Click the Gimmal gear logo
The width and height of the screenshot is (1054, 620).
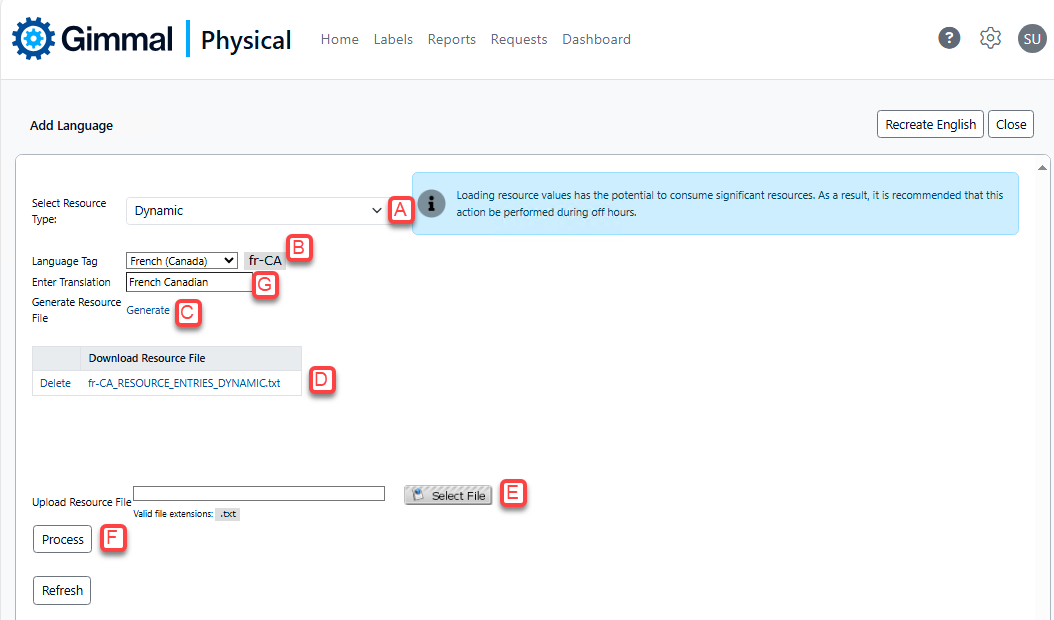33,39
